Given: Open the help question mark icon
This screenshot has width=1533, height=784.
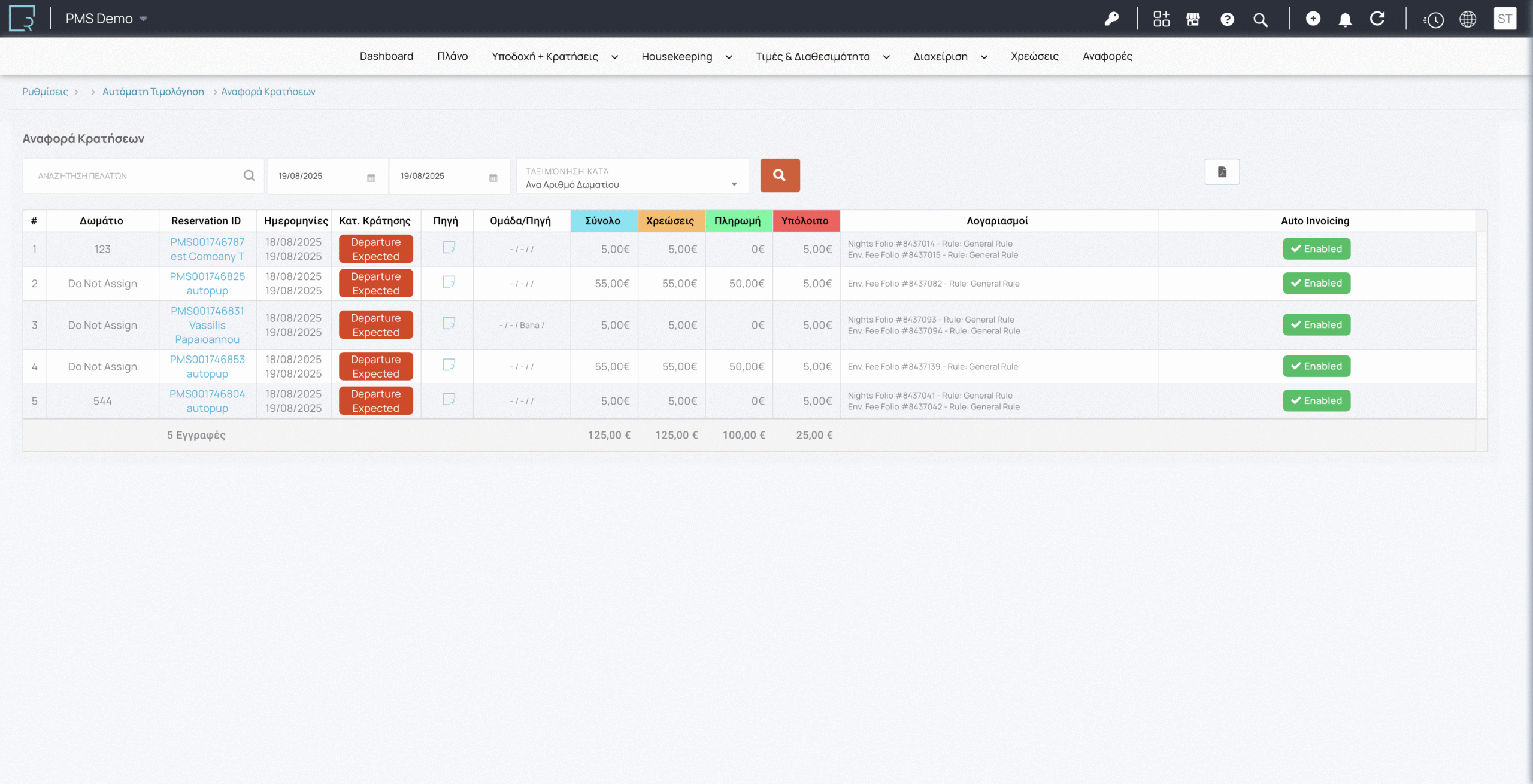Looking at the screenshot, I should click(1227, 19).
